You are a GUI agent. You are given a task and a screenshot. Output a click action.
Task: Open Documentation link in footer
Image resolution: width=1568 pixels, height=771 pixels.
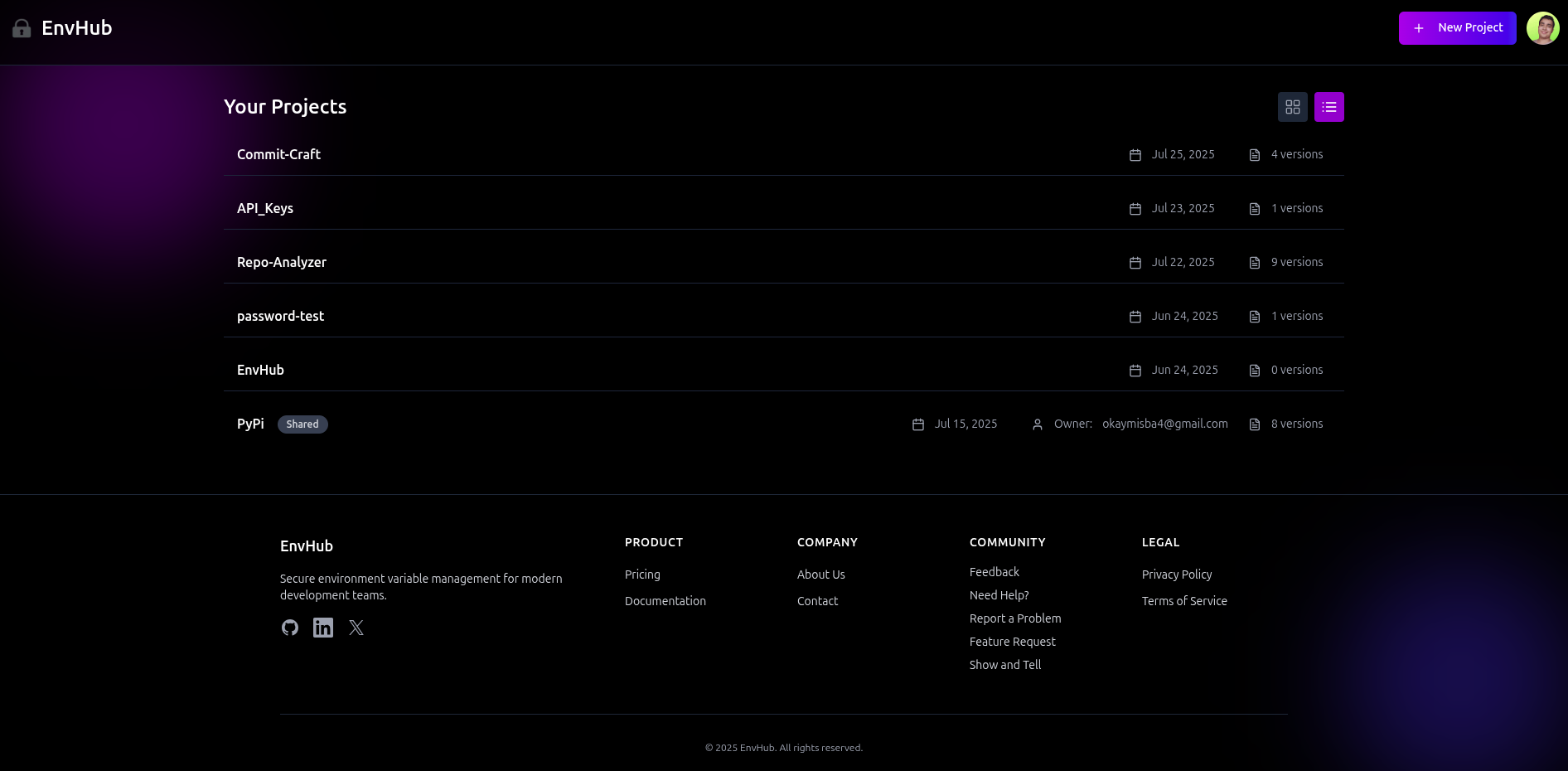point(665,601)
